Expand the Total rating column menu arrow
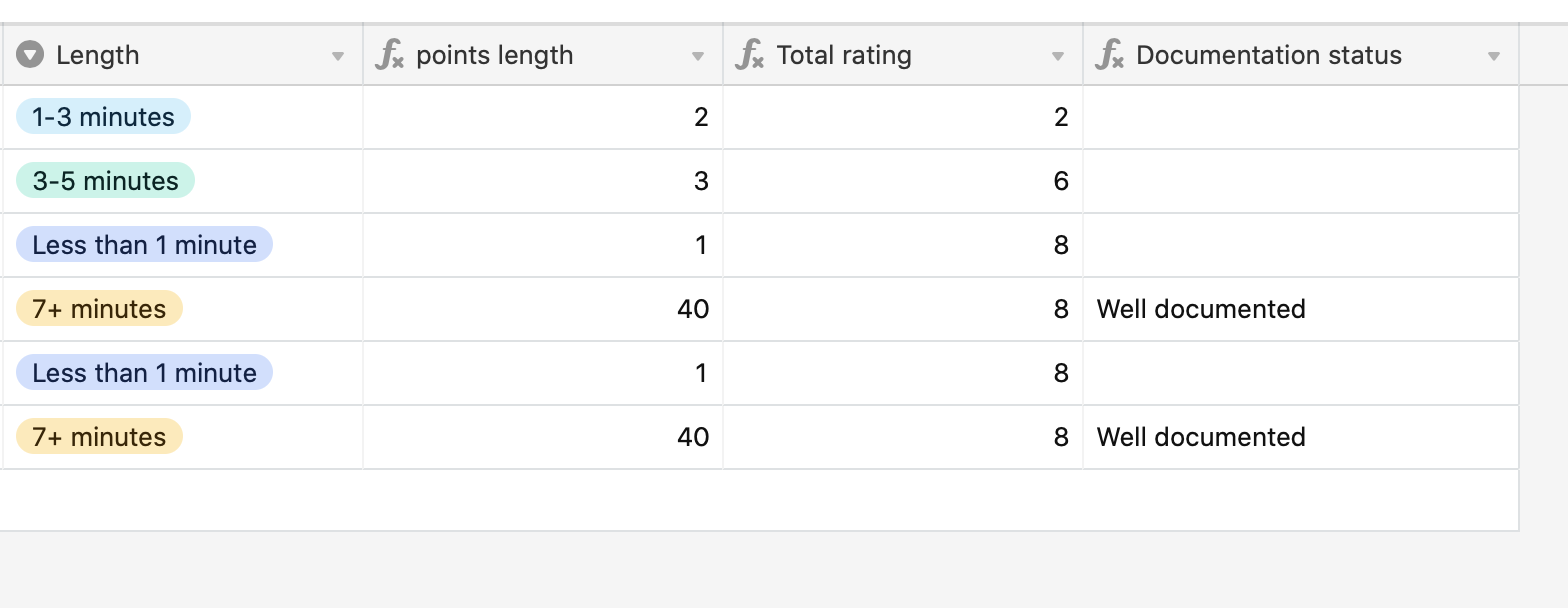This screenshot has width=1568, height=608. coord(1058,56)
